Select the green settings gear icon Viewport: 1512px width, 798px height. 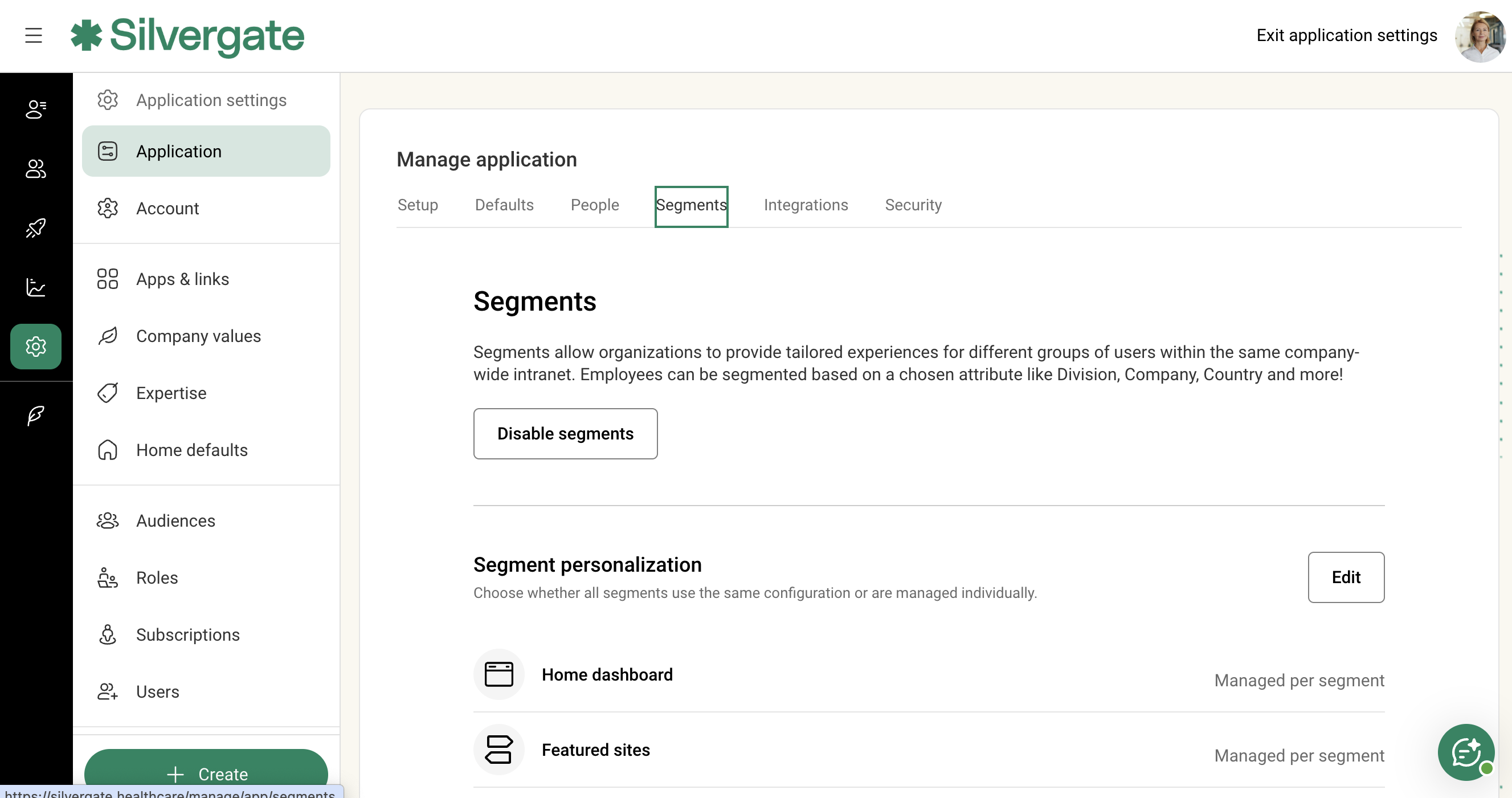[36, 347]
